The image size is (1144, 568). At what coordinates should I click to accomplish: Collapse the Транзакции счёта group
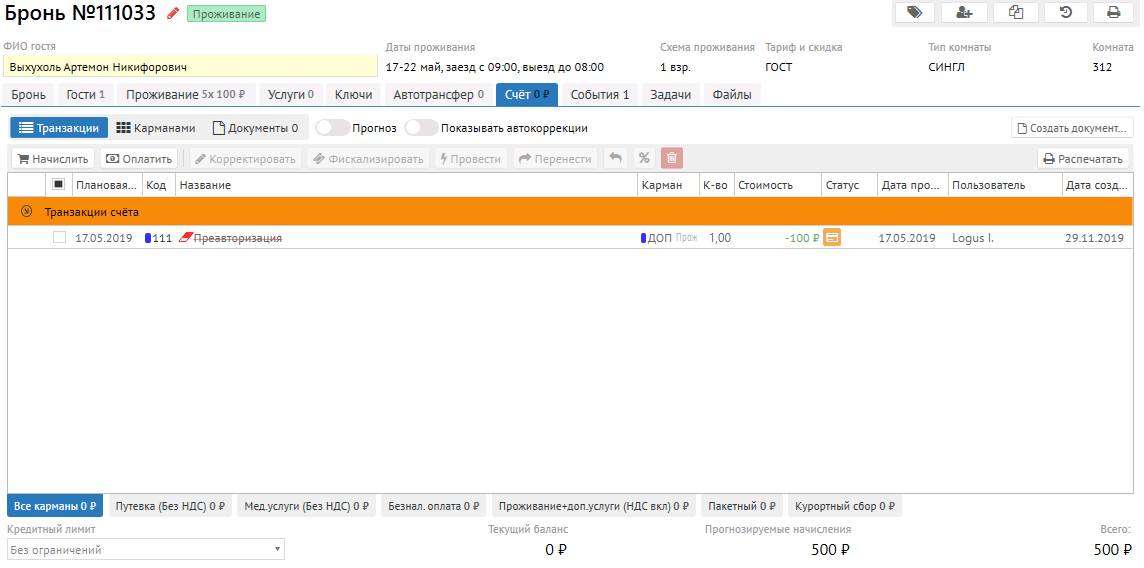(x=27, y=212)
